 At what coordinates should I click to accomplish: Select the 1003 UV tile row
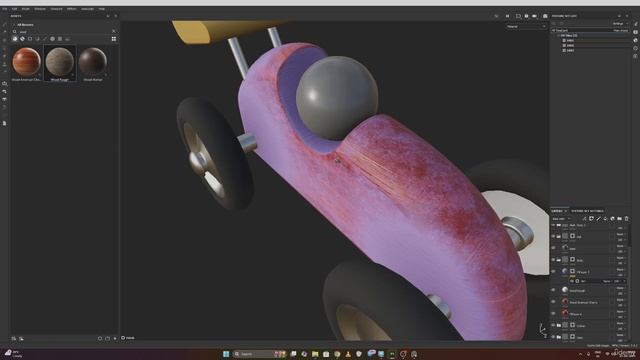tap(570, 50)
